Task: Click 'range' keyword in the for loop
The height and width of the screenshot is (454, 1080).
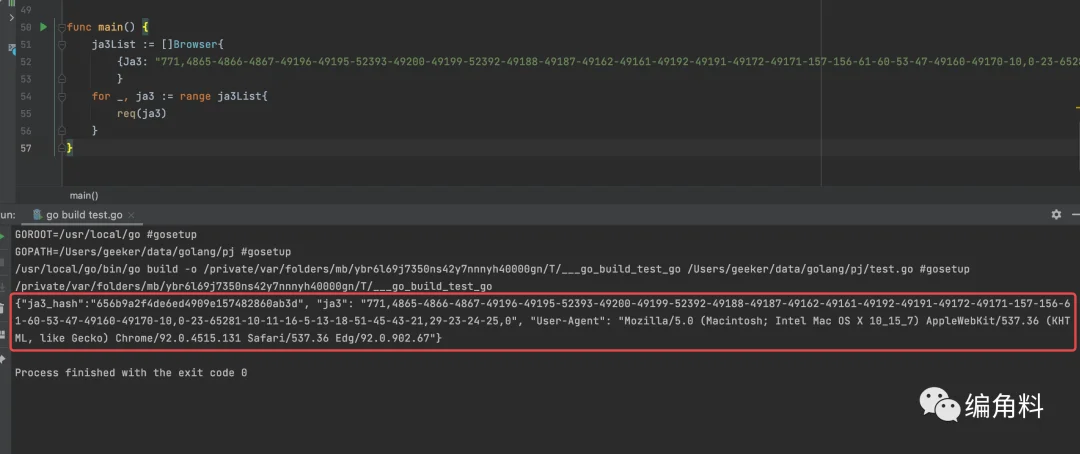Action: pos(196,96)
